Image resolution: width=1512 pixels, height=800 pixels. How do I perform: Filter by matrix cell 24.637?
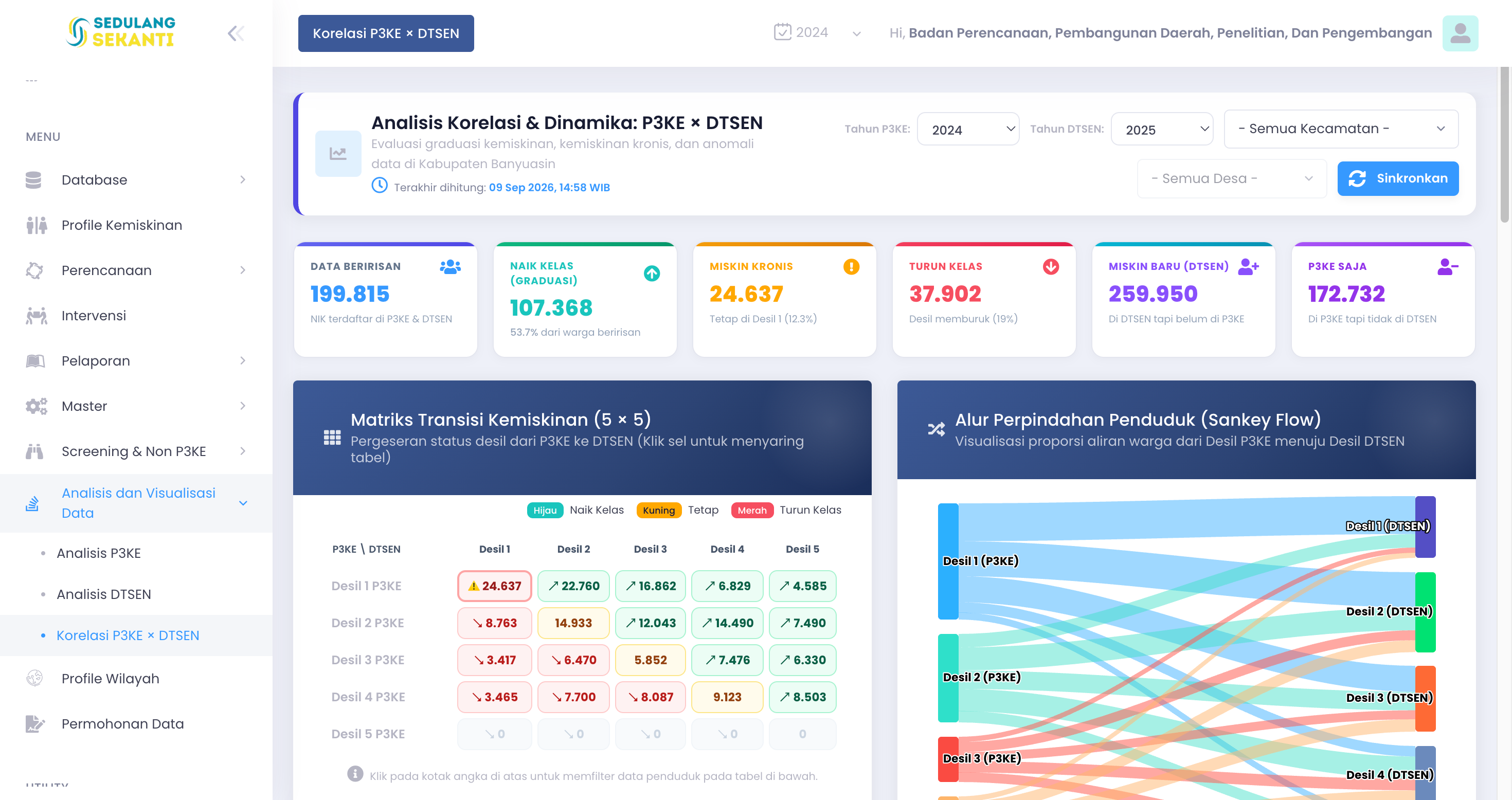[494, 586]
